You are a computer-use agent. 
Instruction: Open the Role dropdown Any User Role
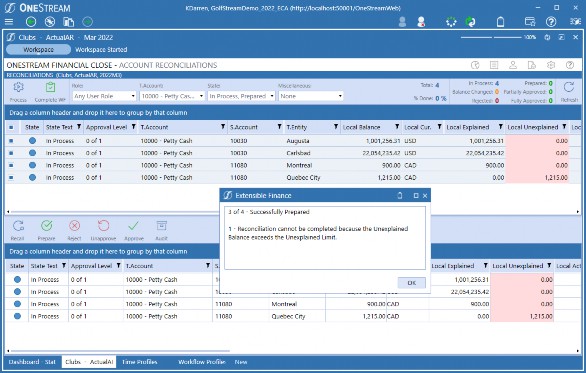104,96
